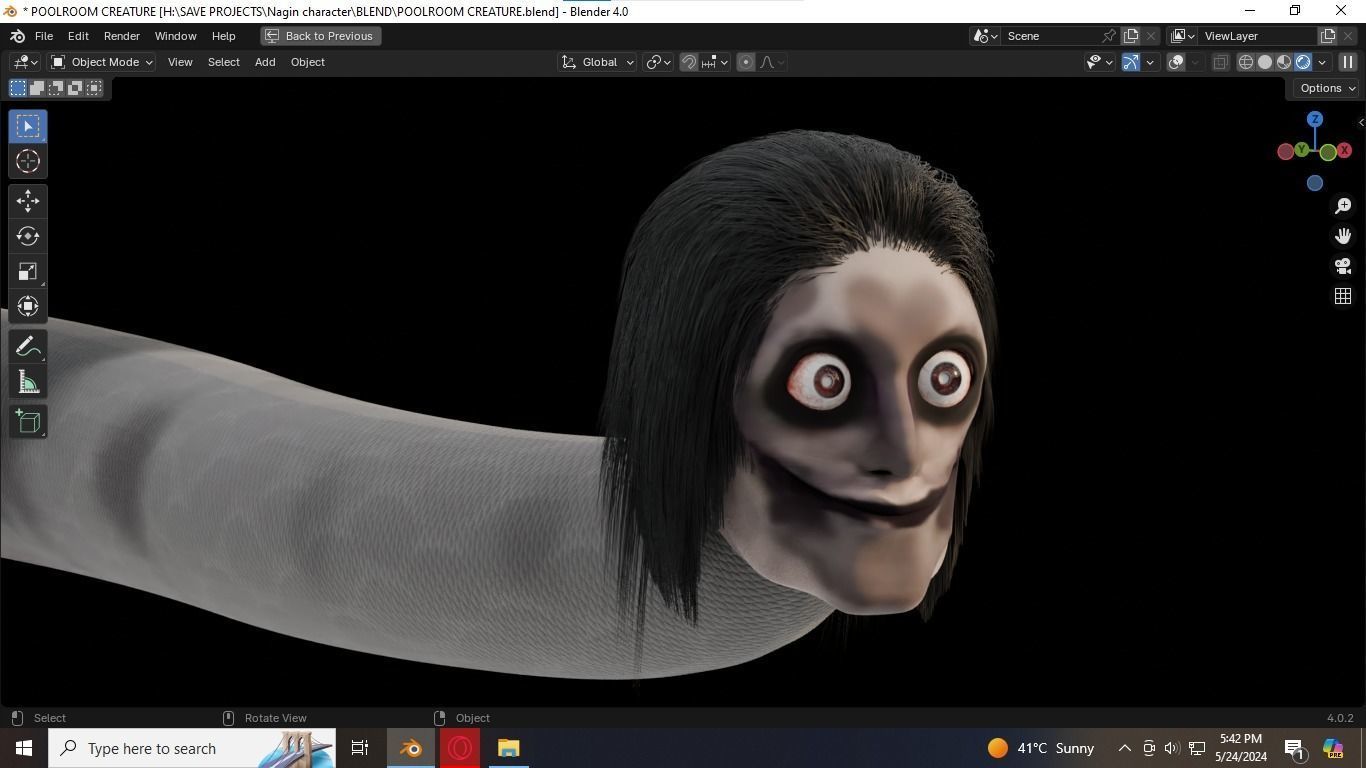Expand the sidebar with the arrow
The image size is (1366, 768).
point(1361,123)
